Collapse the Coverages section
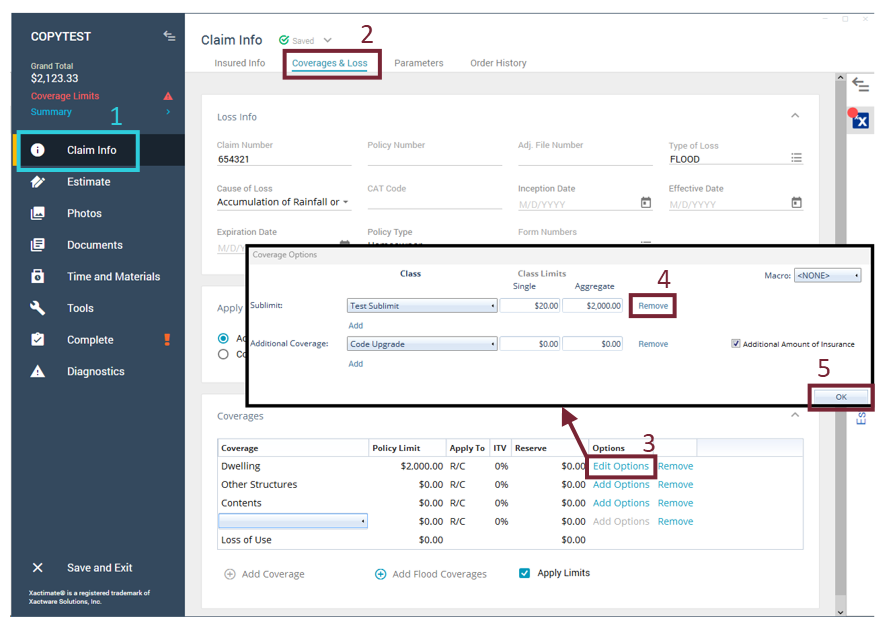884x627 pixels. [x=795, y=415]
